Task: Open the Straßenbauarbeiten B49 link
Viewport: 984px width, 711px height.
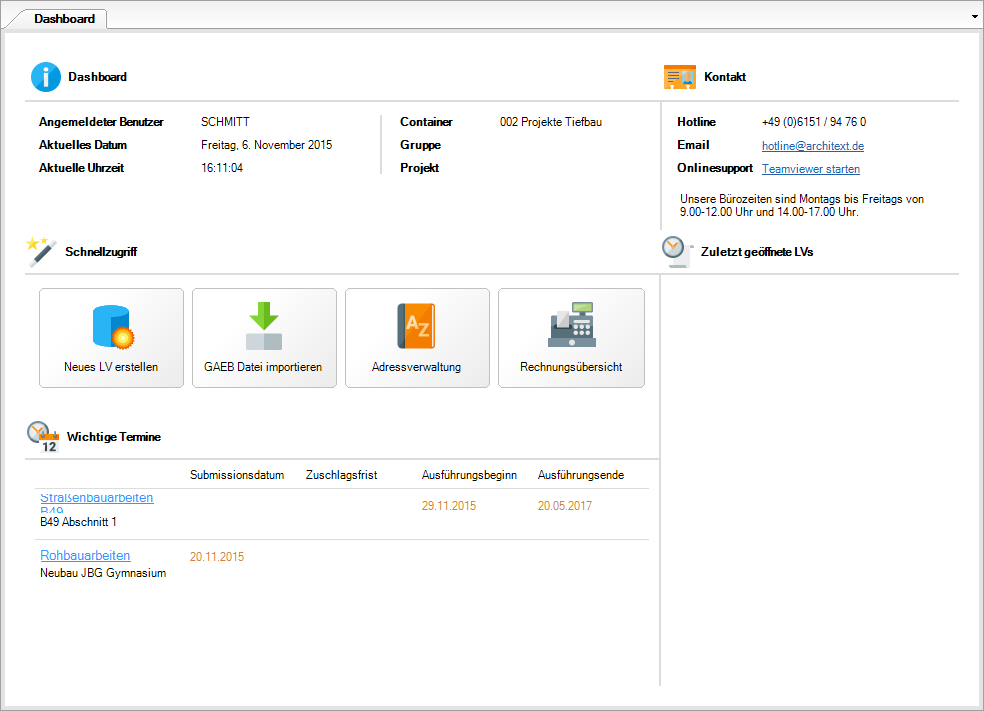Action: pyautogui.click(x=97, y=501)
